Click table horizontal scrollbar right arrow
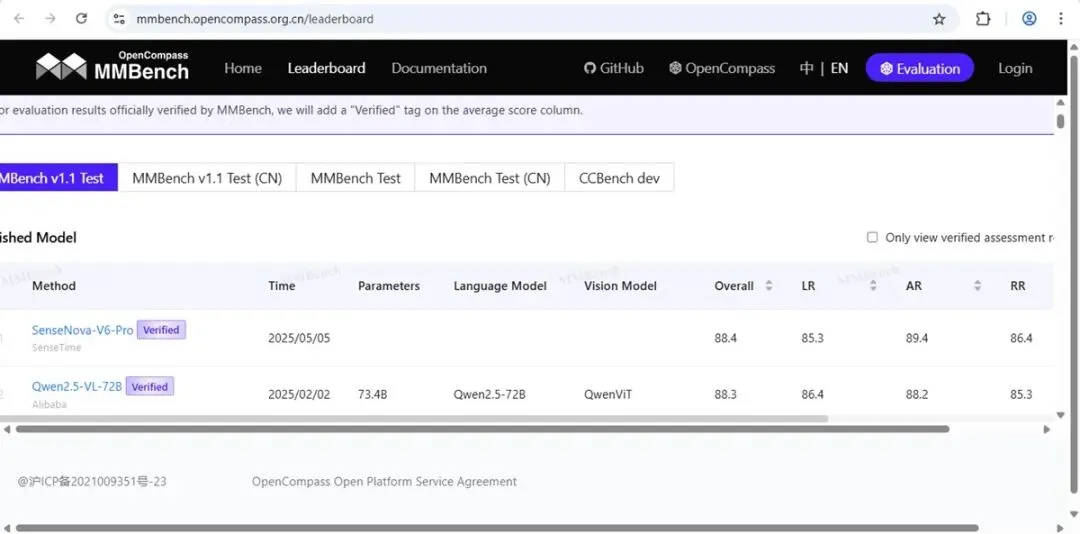This screenshot has height=534, width=1080. point(1046,429)
